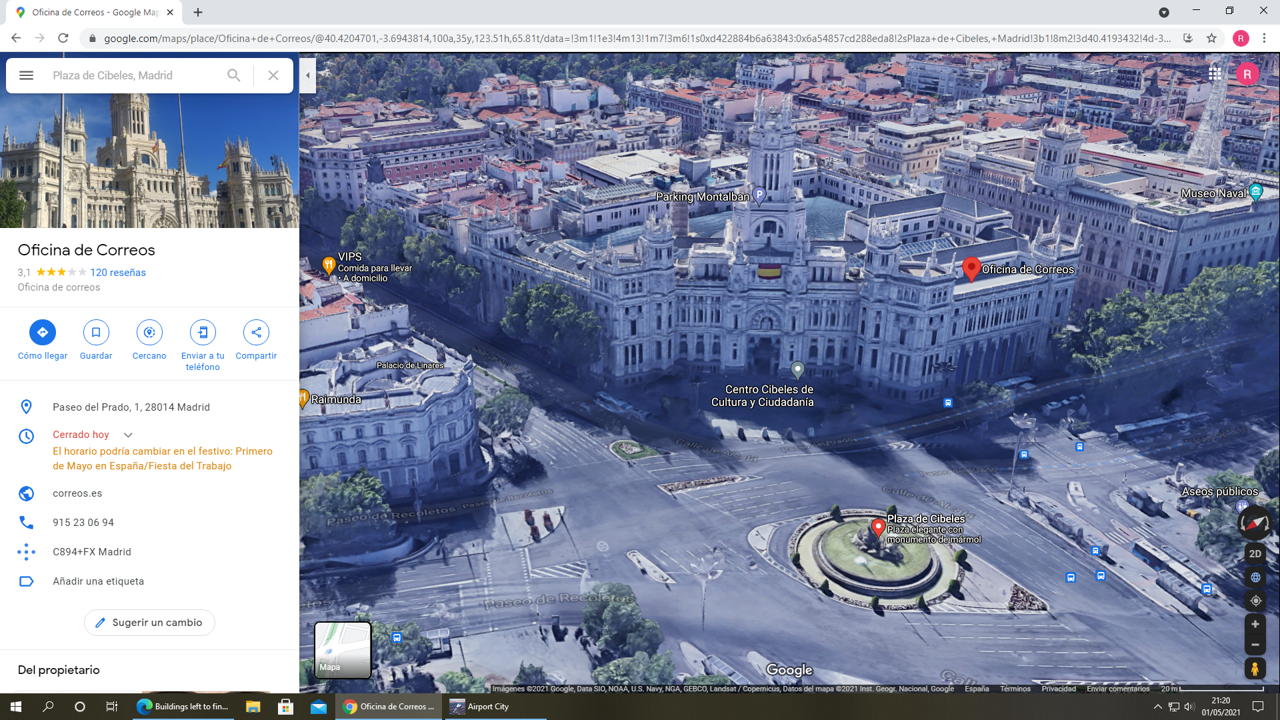
Task: Click the Palacio de Linares label
Action: [410, 365]
